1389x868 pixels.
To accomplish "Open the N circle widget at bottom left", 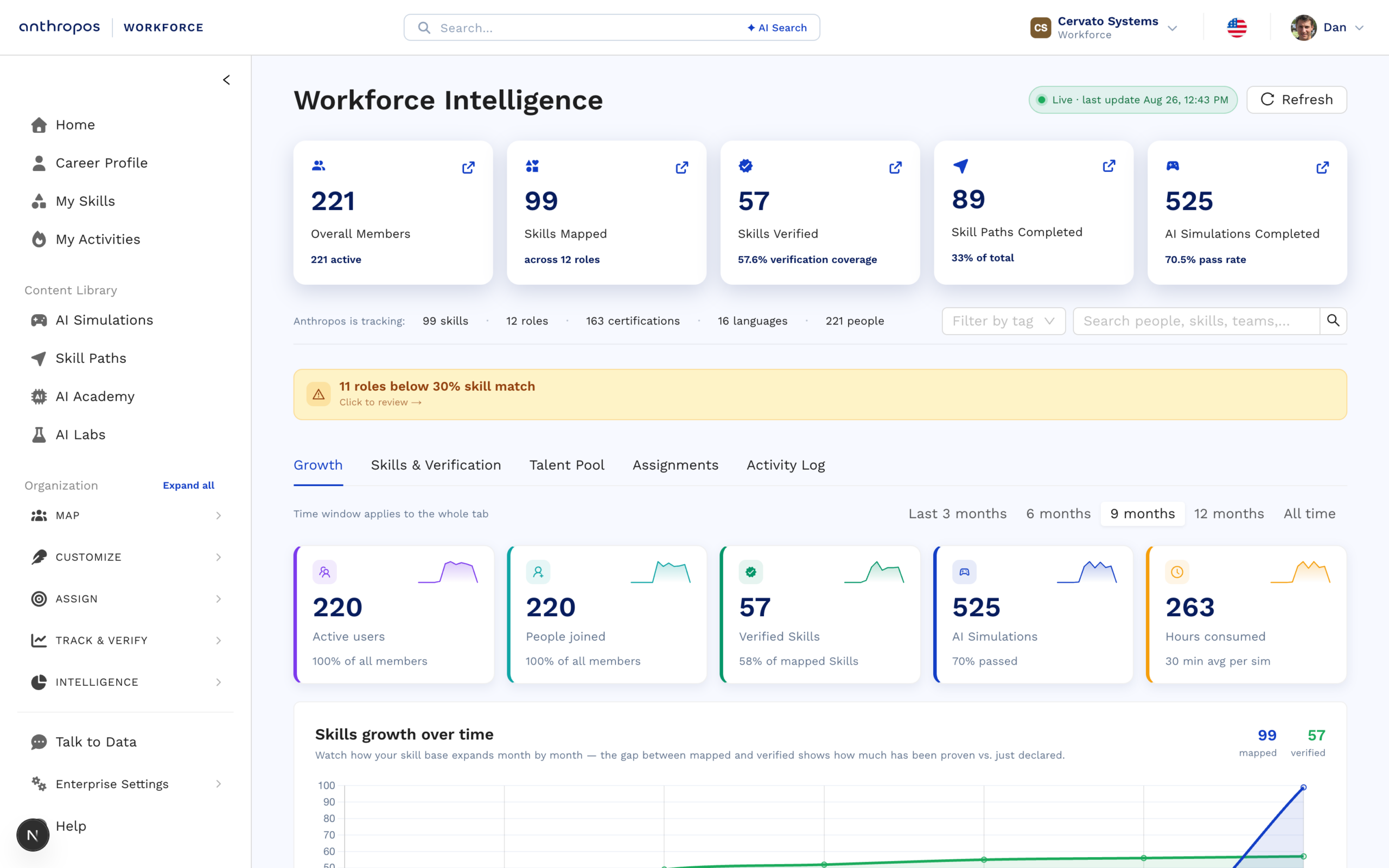I will 33,835.
